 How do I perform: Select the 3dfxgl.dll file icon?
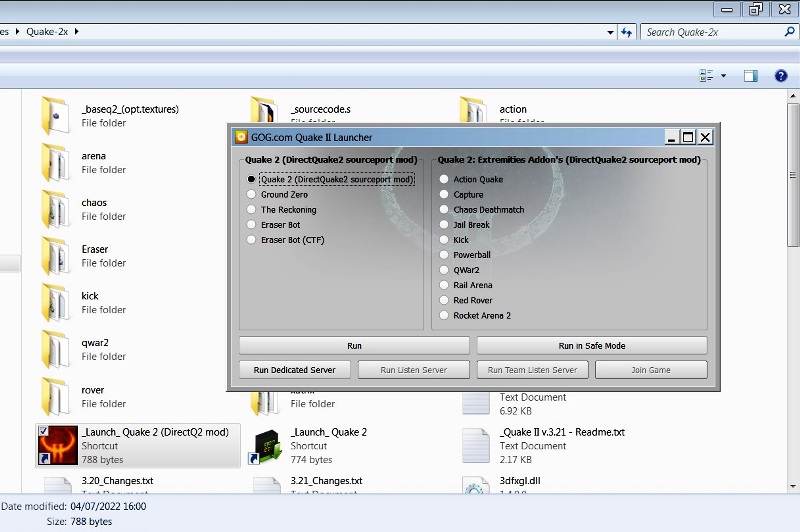476,485
